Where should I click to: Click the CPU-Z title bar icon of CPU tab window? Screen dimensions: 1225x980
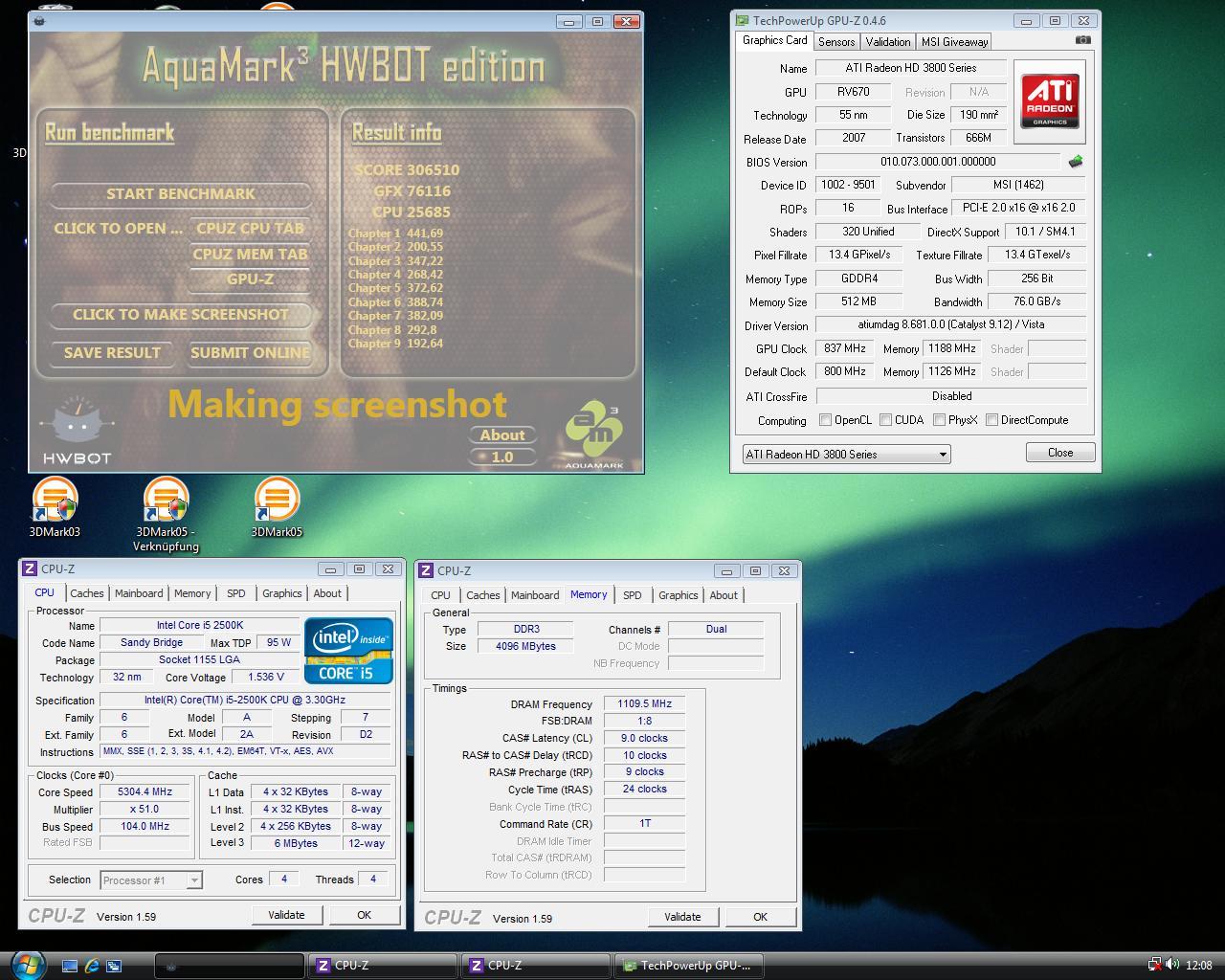click(x=30, y=569)
